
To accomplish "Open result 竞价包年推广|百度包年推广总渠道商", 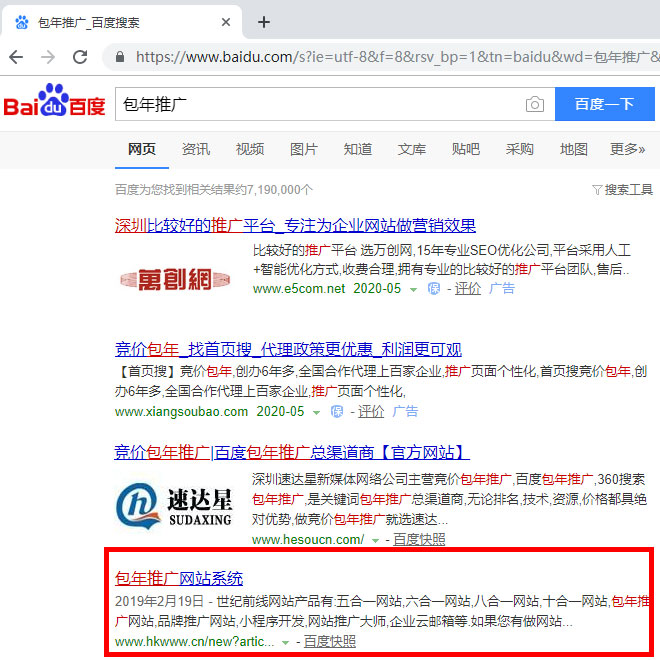I will coord(292,452).
